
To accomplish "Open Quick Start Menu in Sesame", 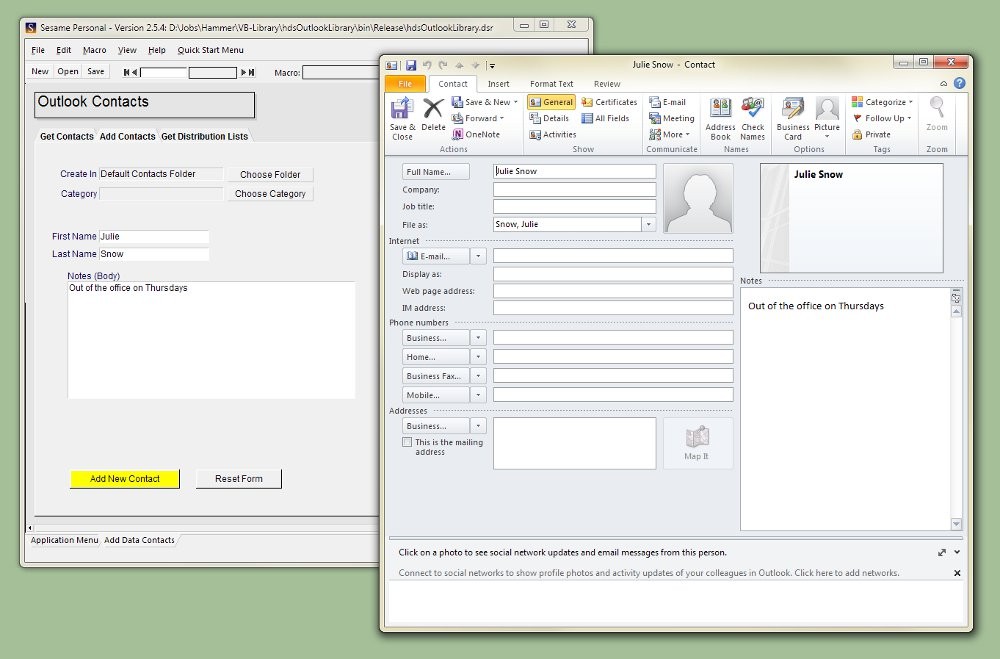I will click(x=210, y=50).
